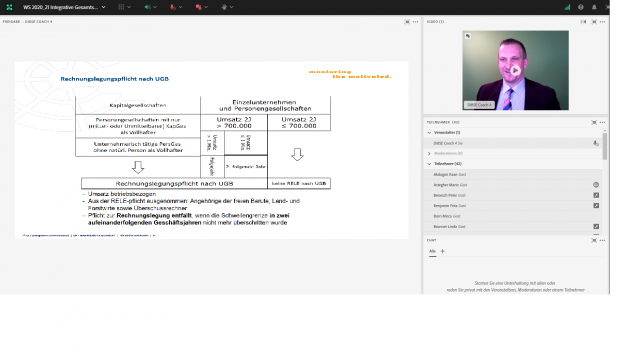
Task: Select host DIBSE Coach 4 in attendee list
Action: [513, 143]
